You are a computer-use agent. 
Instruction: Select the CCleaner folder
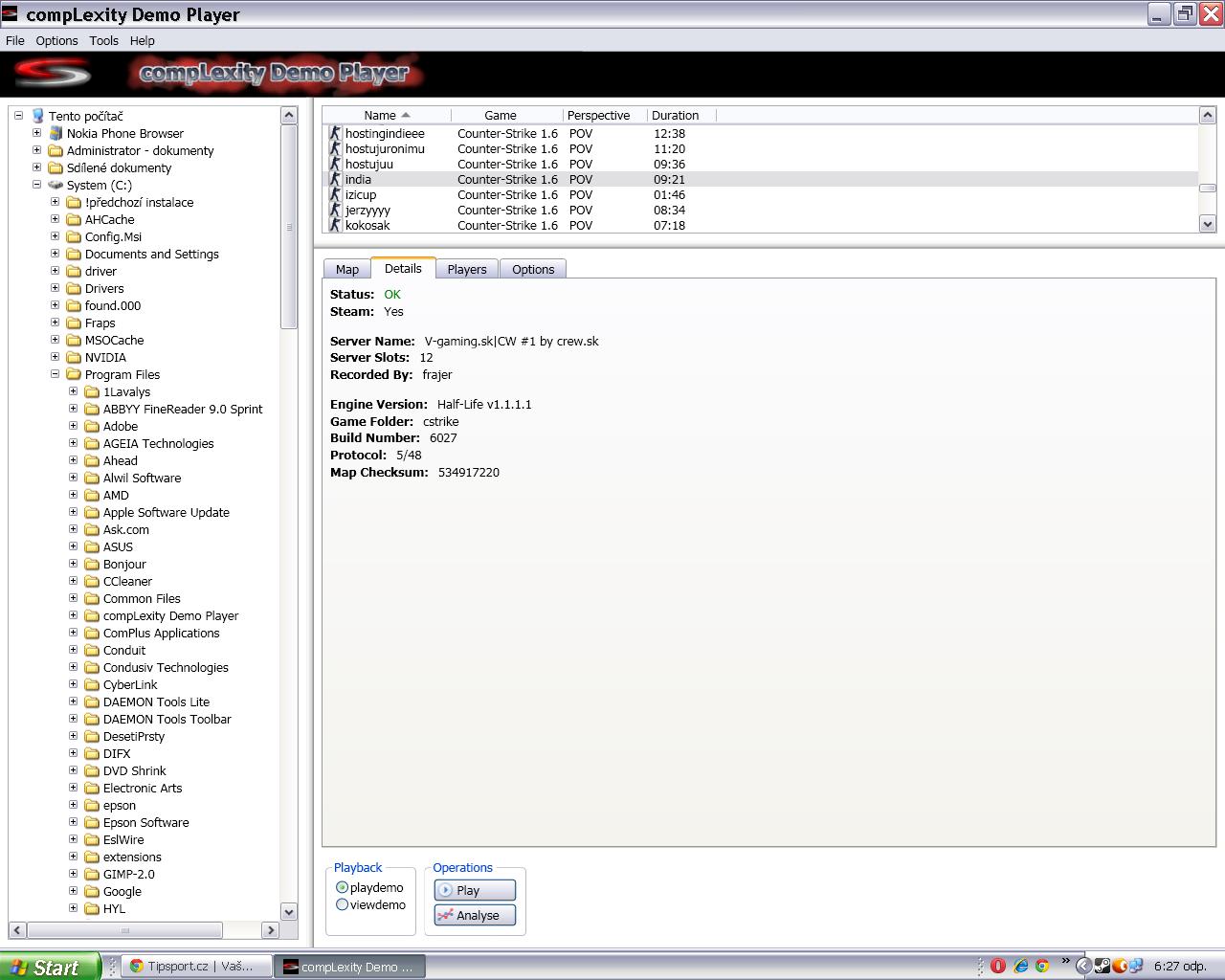[x=127, y=581]
